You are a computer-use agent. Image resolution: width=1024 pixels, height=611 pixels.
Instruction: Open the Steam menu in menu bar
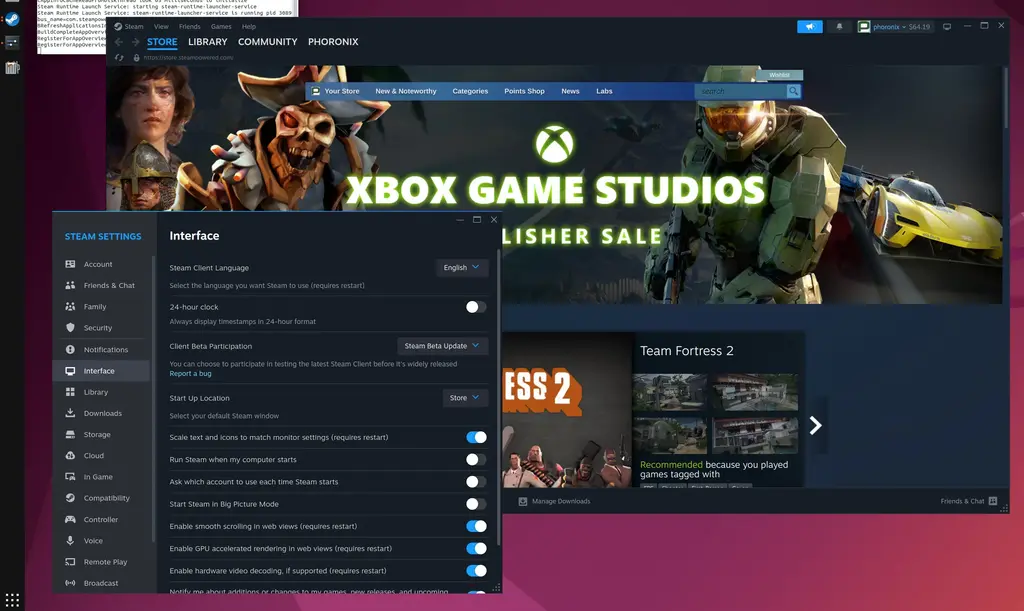point(133,27)
